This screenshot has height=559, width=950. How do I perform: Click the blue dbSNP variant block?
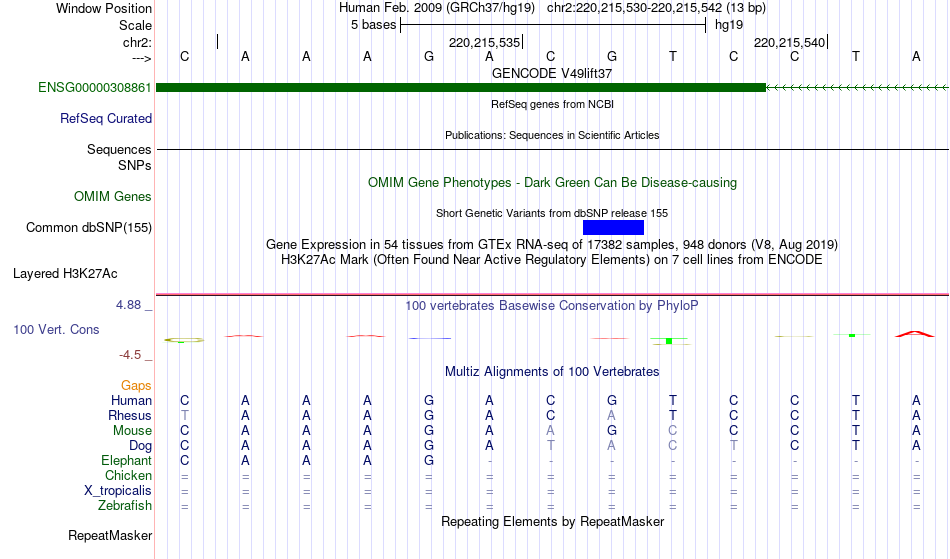[x=613, y=228]
